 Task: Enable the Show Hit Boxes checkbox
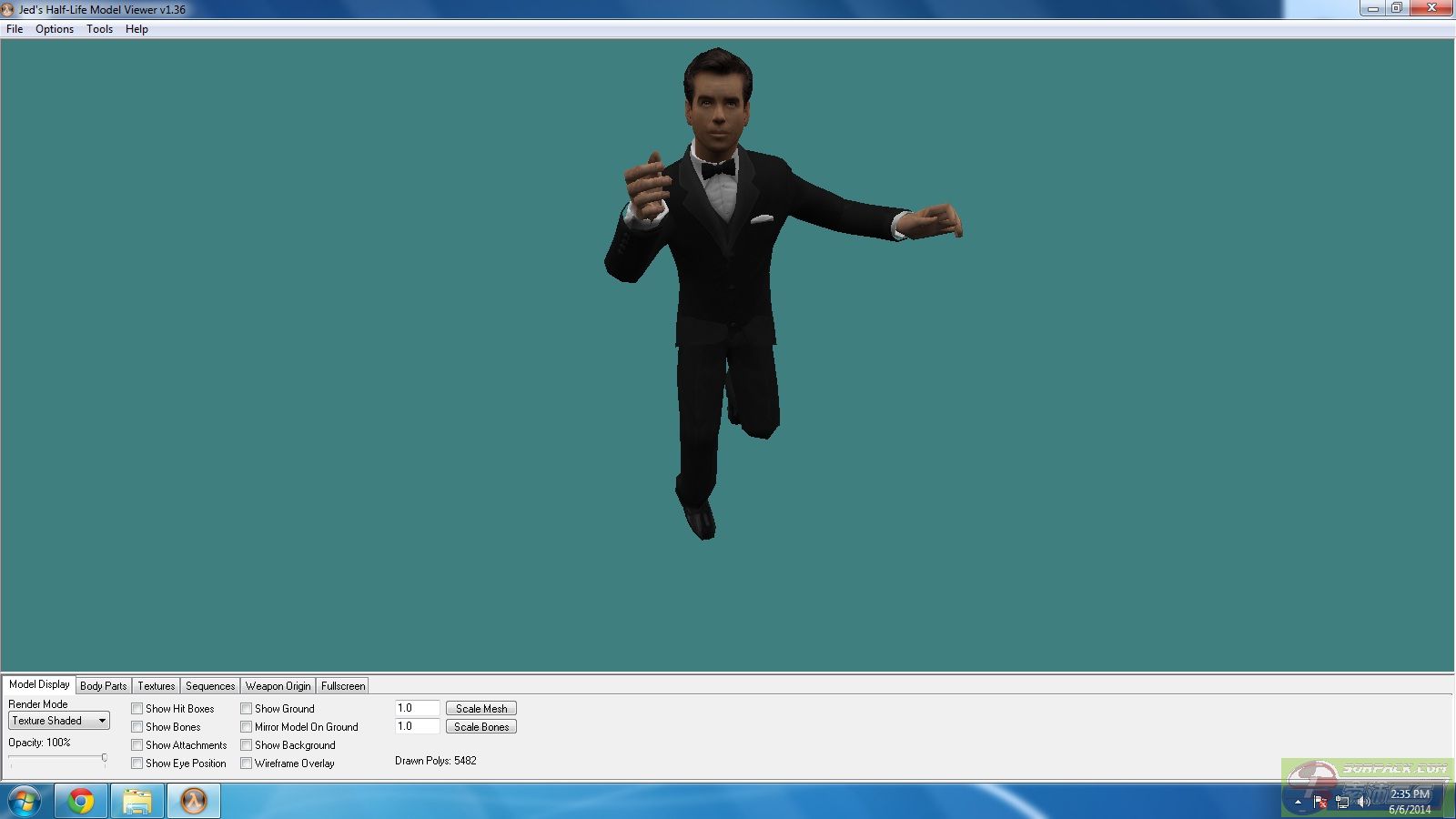pos(137,709)
